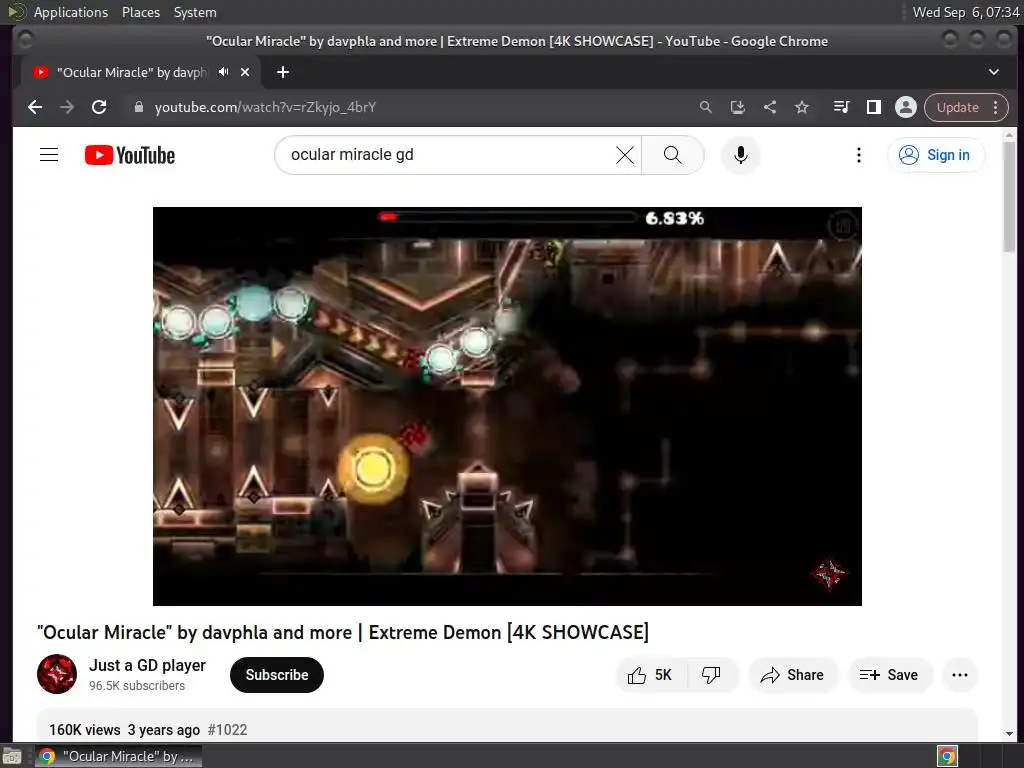Click the video title text
The width and height of the screenshot is (1024, 768).
pos(343,632)
